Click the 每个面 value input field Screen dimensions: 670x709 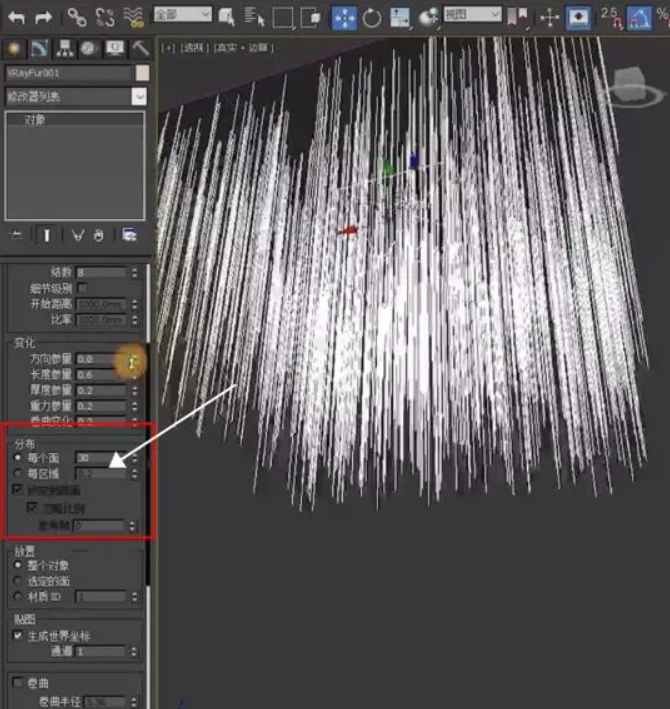click(x=100, y=457)
